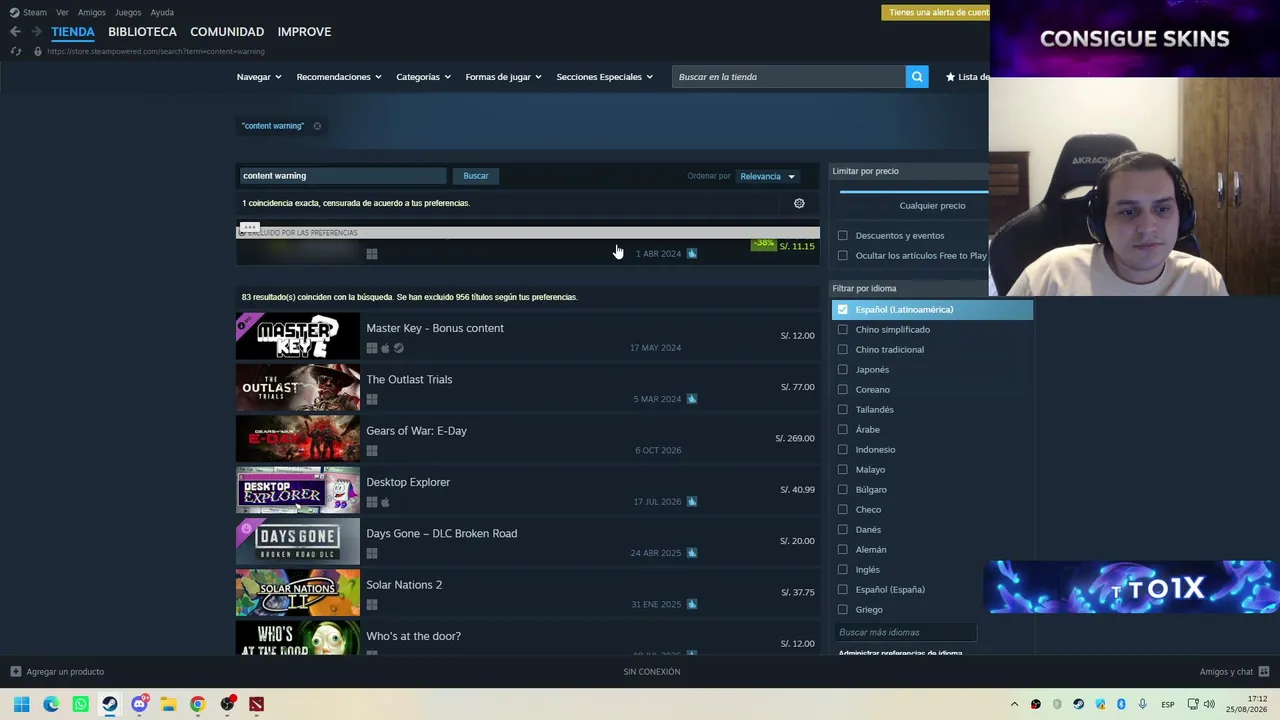The height and width of the screenshot is (720, 1280).
Task: Open the IMPROVE profile tab
Action: pyautogui.click(x=304, y=32)
